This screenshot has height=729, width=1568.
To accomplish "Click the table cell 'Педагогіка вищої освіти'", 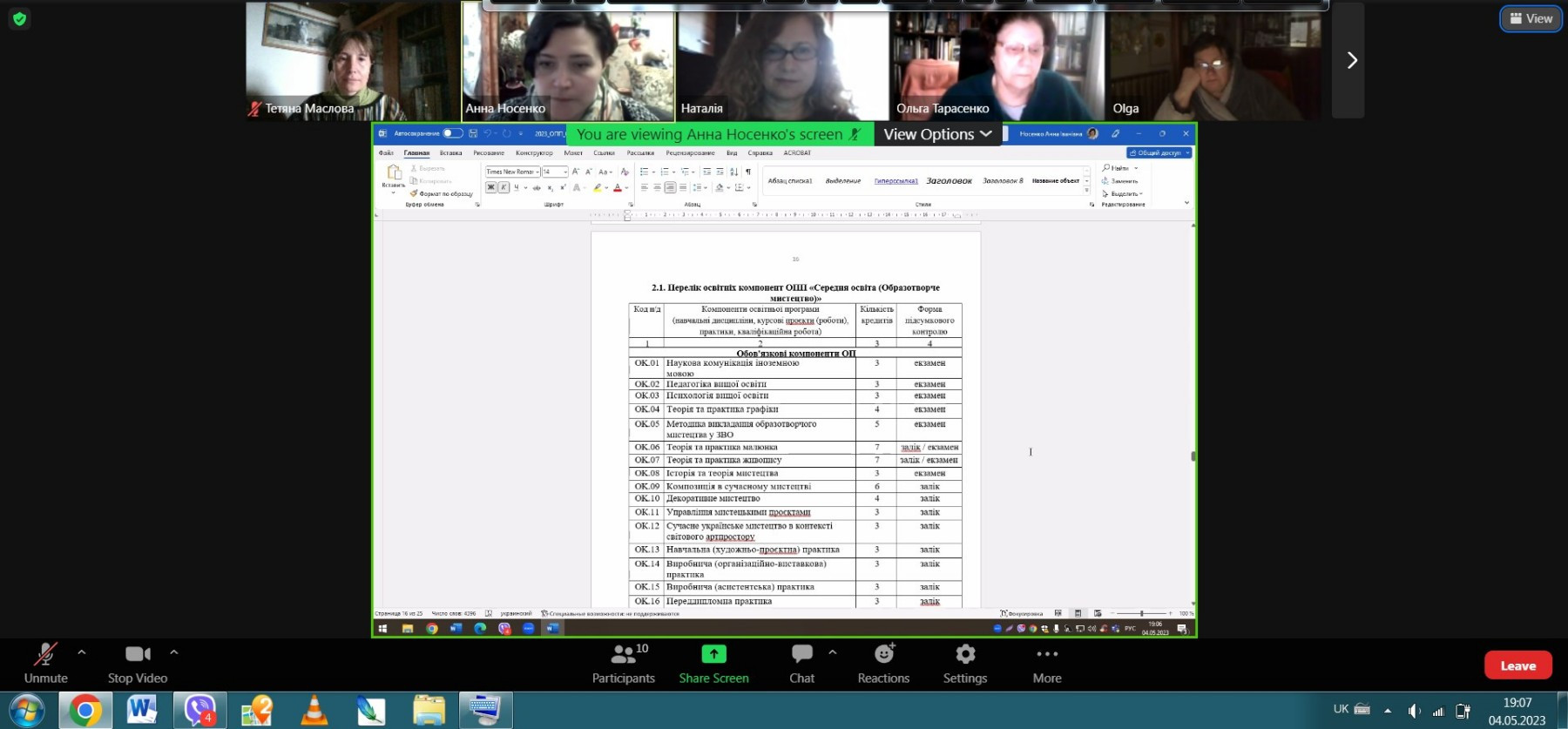I will pos(759,384).
